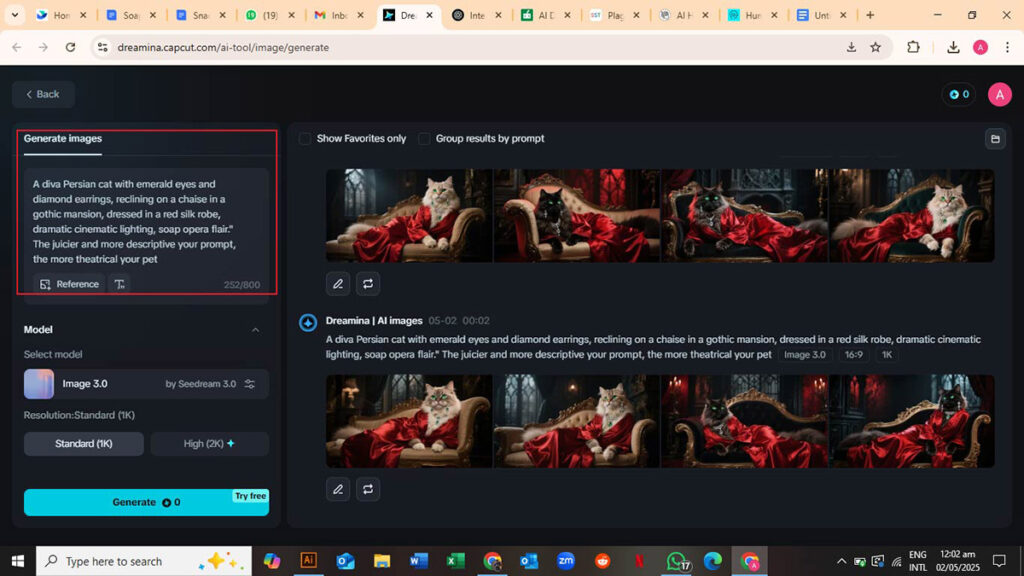Open a new browser tab with plus

(x=870, y=15)
